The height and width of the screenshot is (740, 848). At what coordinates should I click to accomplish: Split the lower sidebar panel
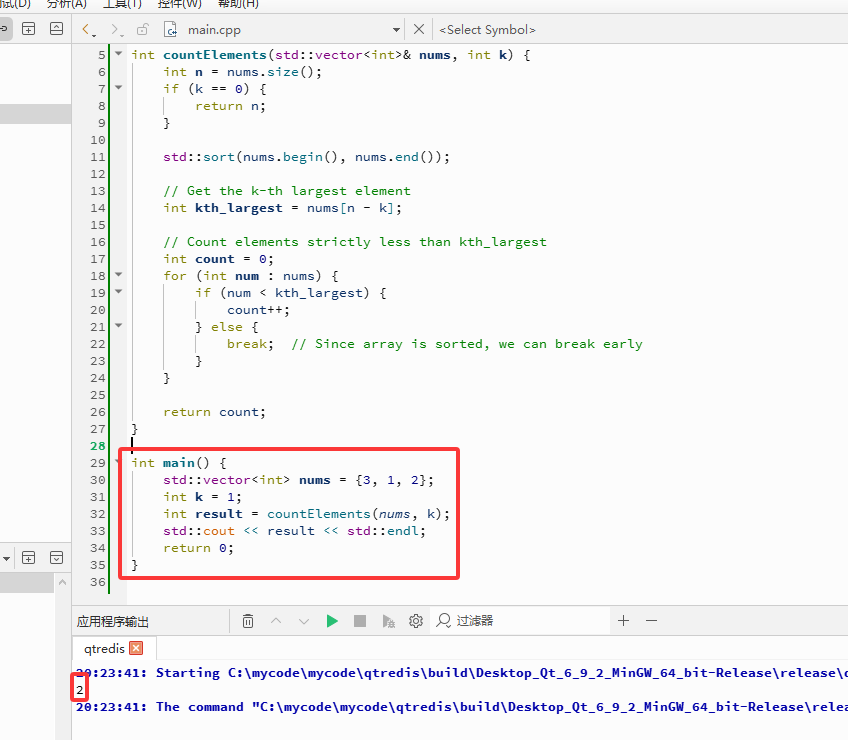click(29, 558)
